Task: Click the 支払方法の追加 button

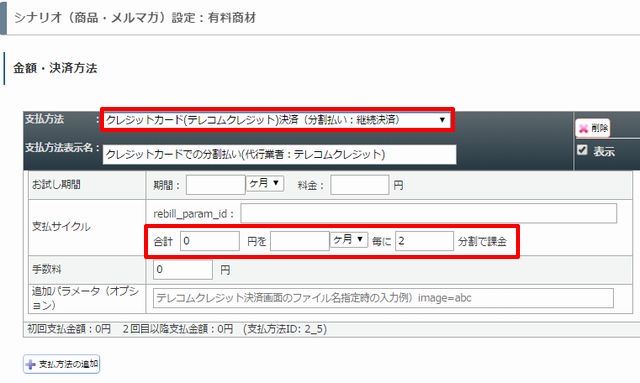Action: click(x=62, y=364)
